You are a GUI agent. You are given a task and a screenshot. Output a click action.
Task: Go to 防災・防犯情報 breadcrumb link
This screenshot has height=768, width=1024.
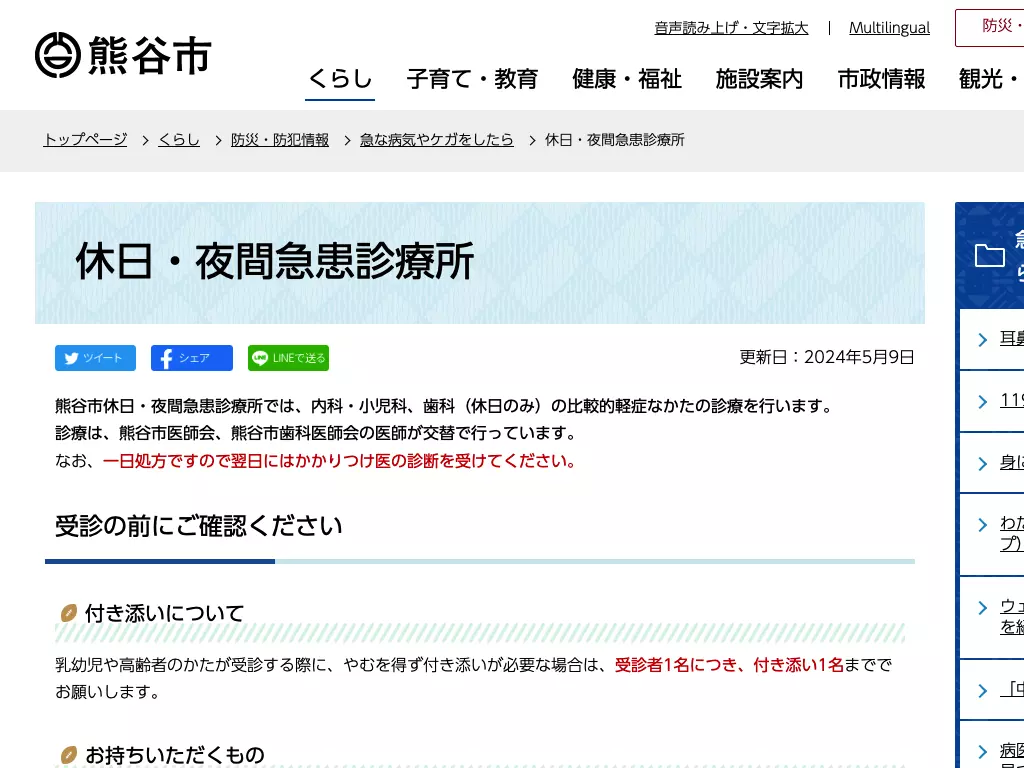[280, 140]
